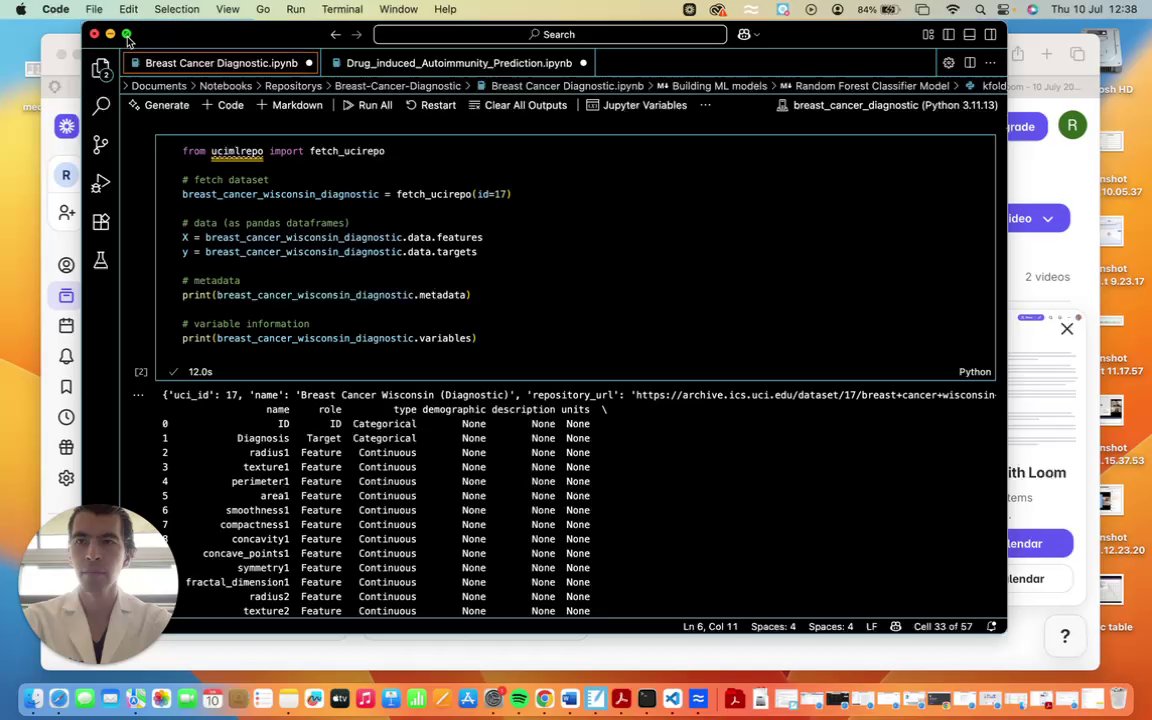Click the Run All button
1152x720 pixels.
(367, 105)
